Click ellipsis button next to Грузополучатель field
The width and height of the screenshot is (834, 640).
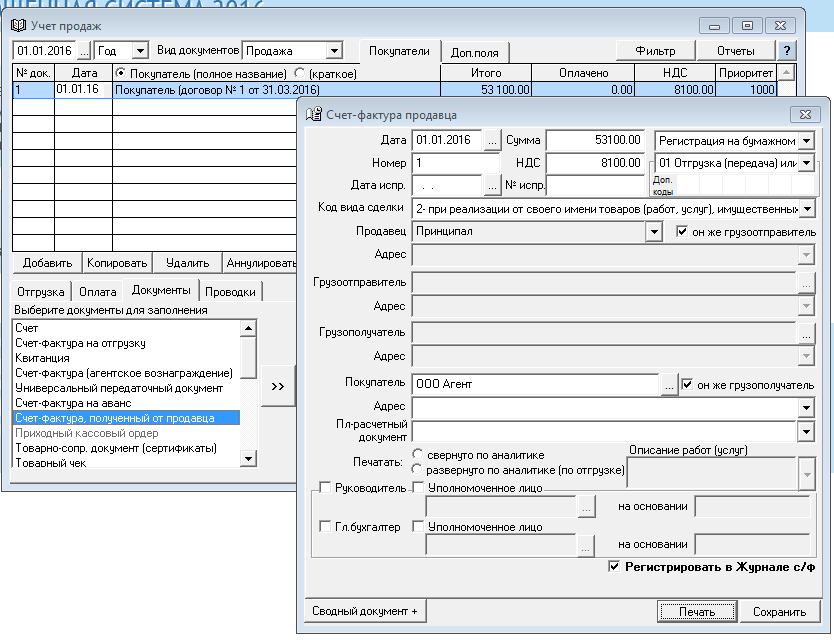(806, 333)
